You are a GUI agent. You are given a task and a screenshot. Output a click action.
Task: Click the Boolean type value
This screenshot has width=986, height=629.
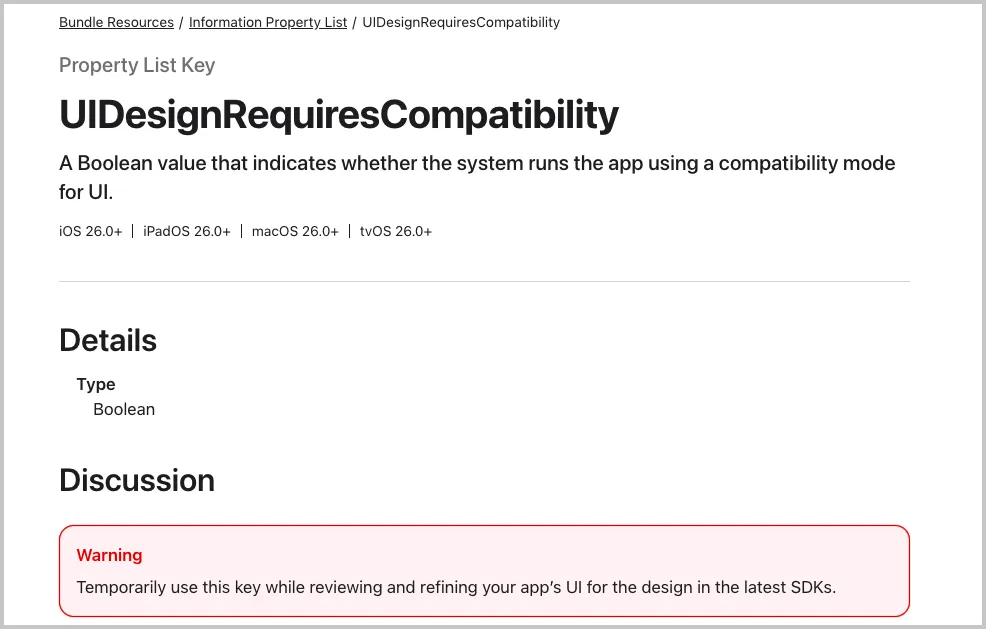click(x=124, y=409)
